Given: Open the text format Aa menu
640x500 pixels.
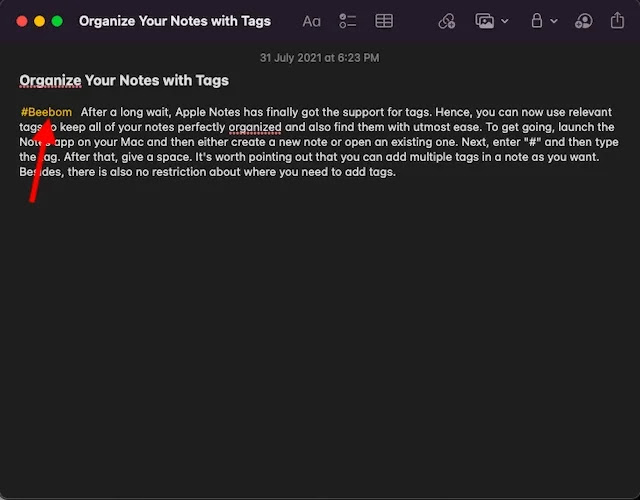Looking at the screenshot, I should pos(311,21).
